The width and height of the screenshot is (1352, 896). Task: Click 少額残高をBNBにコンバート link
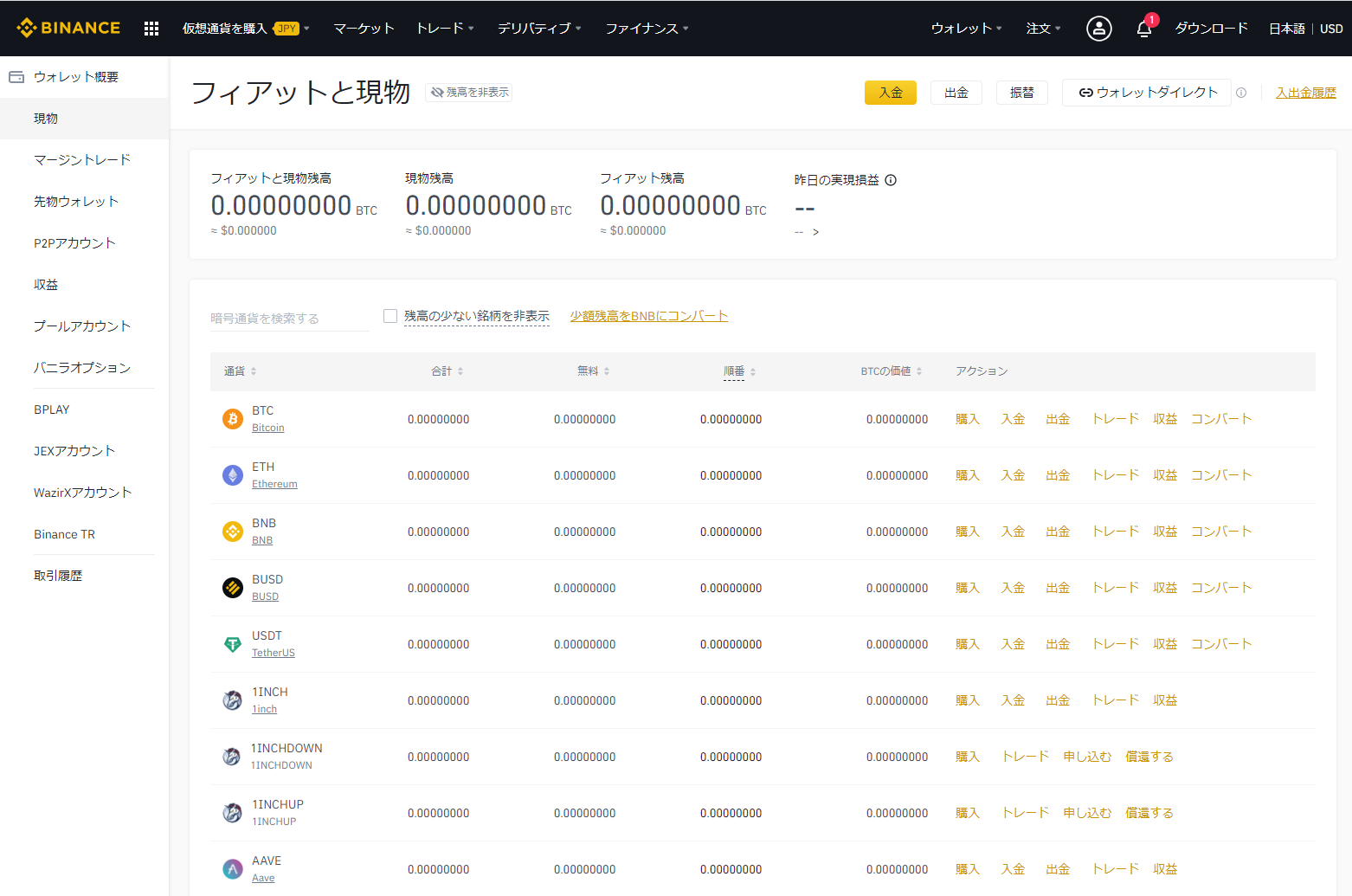[x=649, y=316]
